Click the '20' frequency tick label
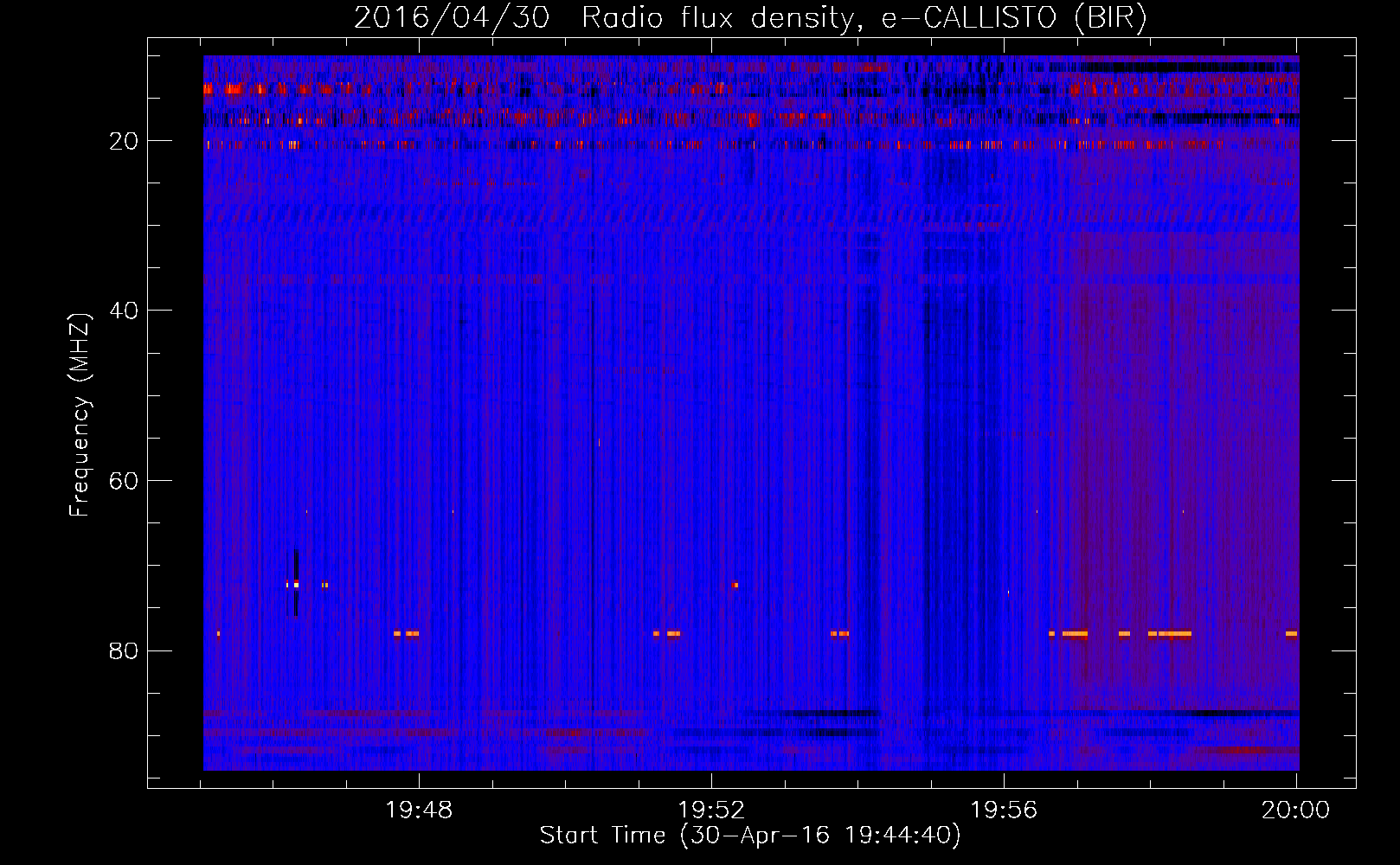 (x=124, y=141)
